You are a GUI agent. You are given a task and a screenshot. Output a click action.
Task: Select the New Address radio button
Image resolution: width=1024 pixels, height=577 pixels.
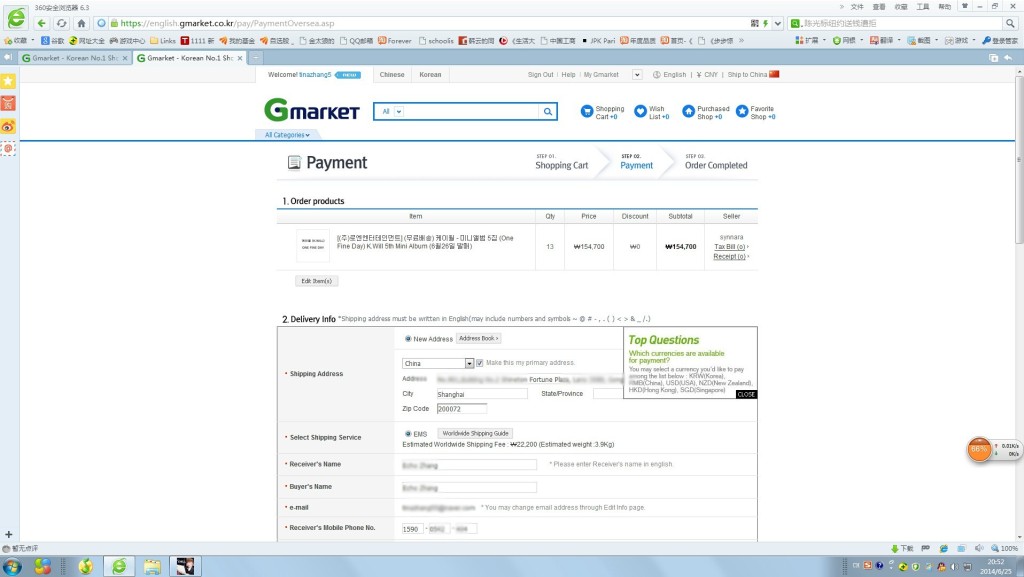pos(408,339)
